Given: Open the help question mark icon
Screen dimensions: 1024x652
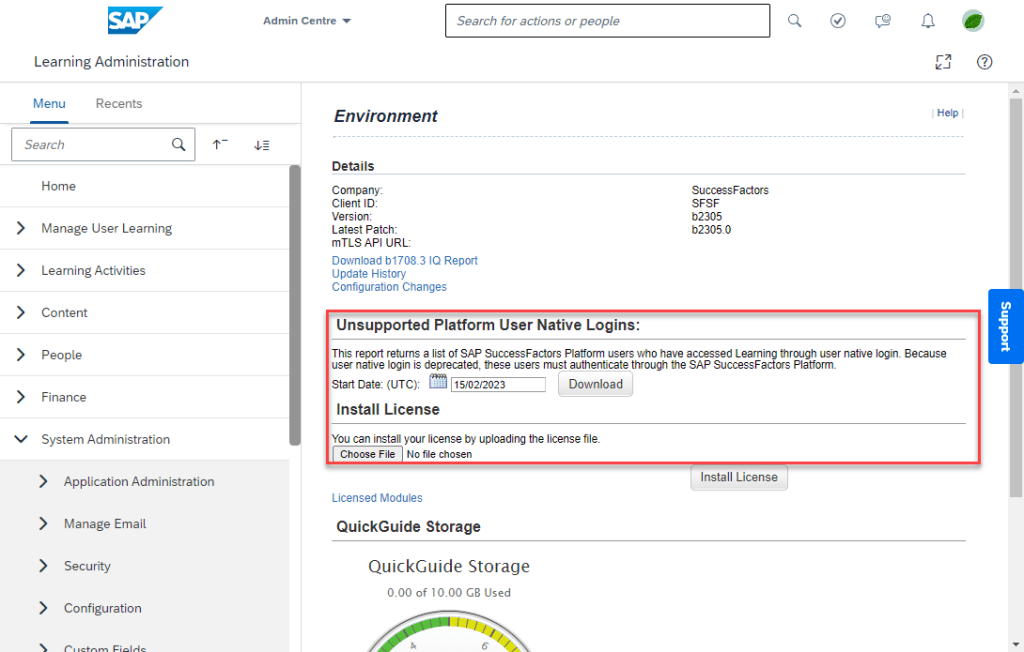Looking at the screenshot, I should click(x=984, y=62).
